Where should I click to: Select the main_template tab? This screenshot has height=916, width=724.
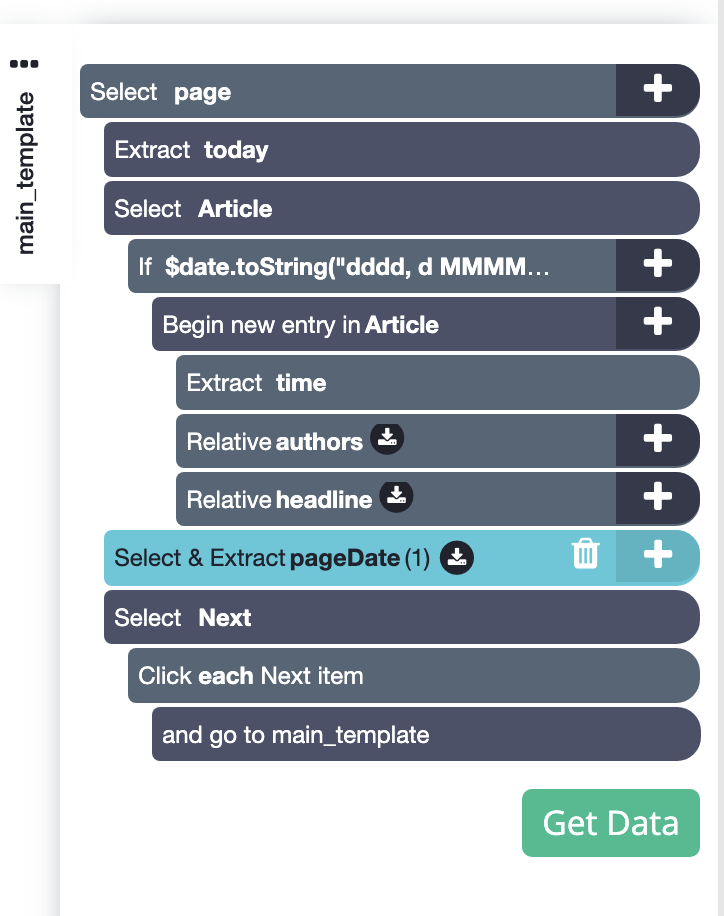coord(27,172)
